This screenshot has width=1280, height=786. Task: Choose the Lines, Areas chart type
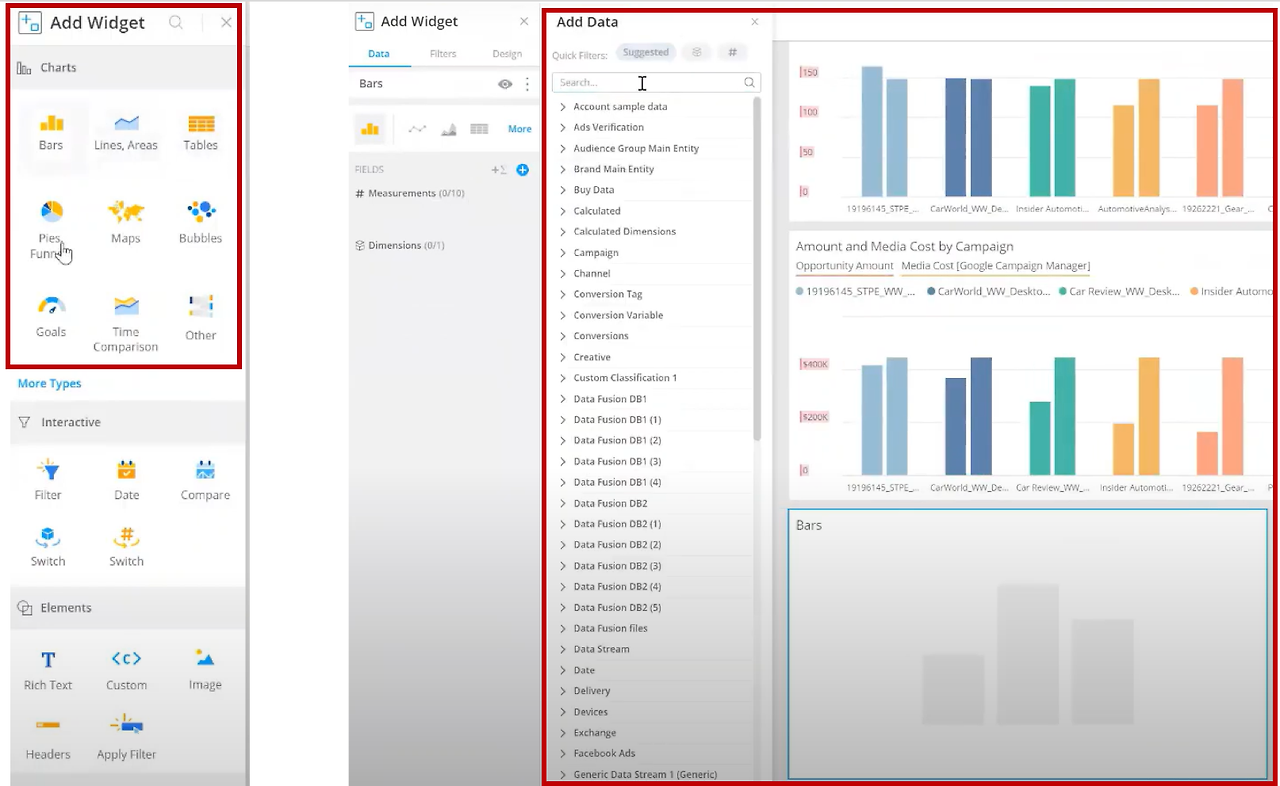pyautogui.click(x=126, y=131)
